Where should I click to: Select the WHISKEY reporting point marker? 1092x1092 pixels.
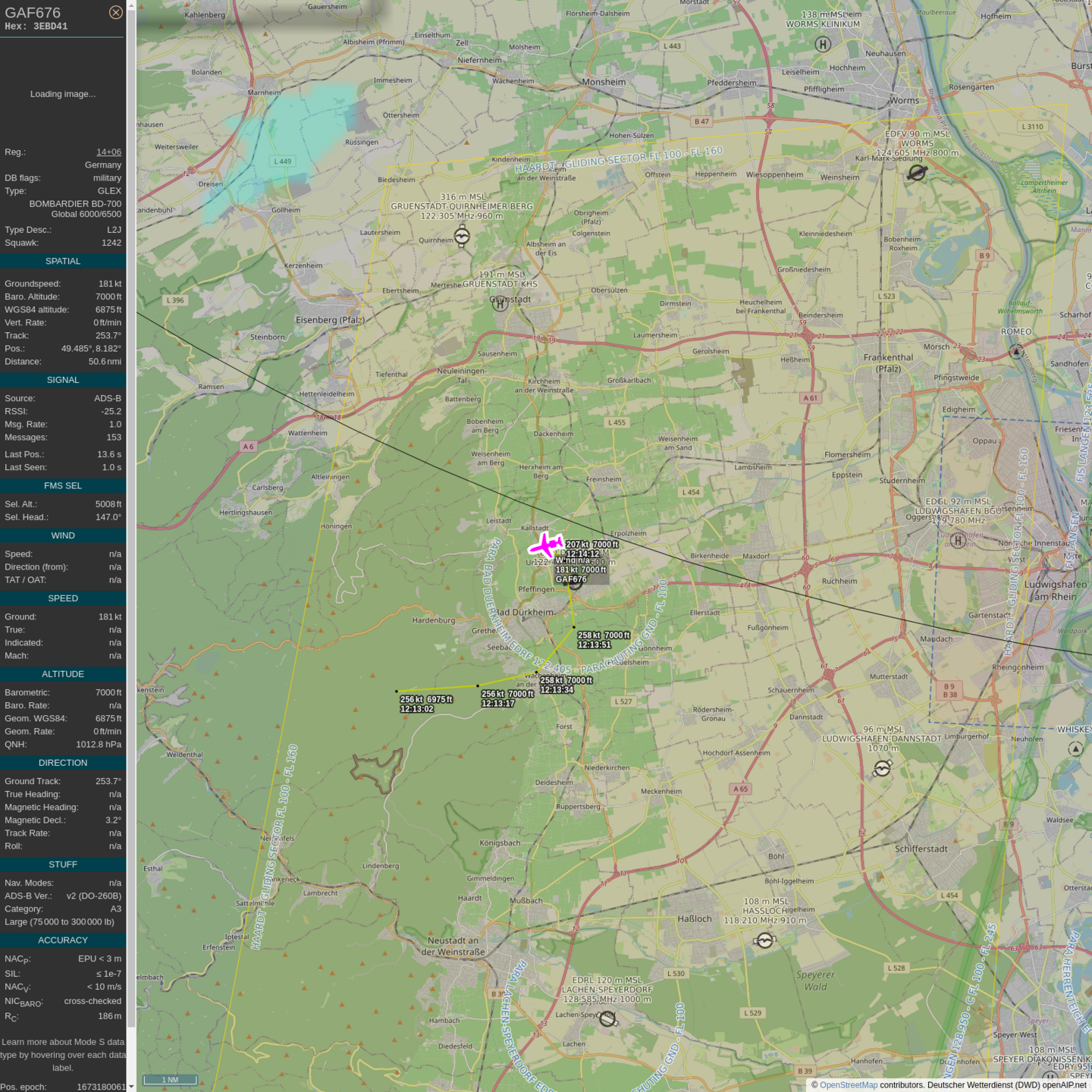pos(1075,748)
